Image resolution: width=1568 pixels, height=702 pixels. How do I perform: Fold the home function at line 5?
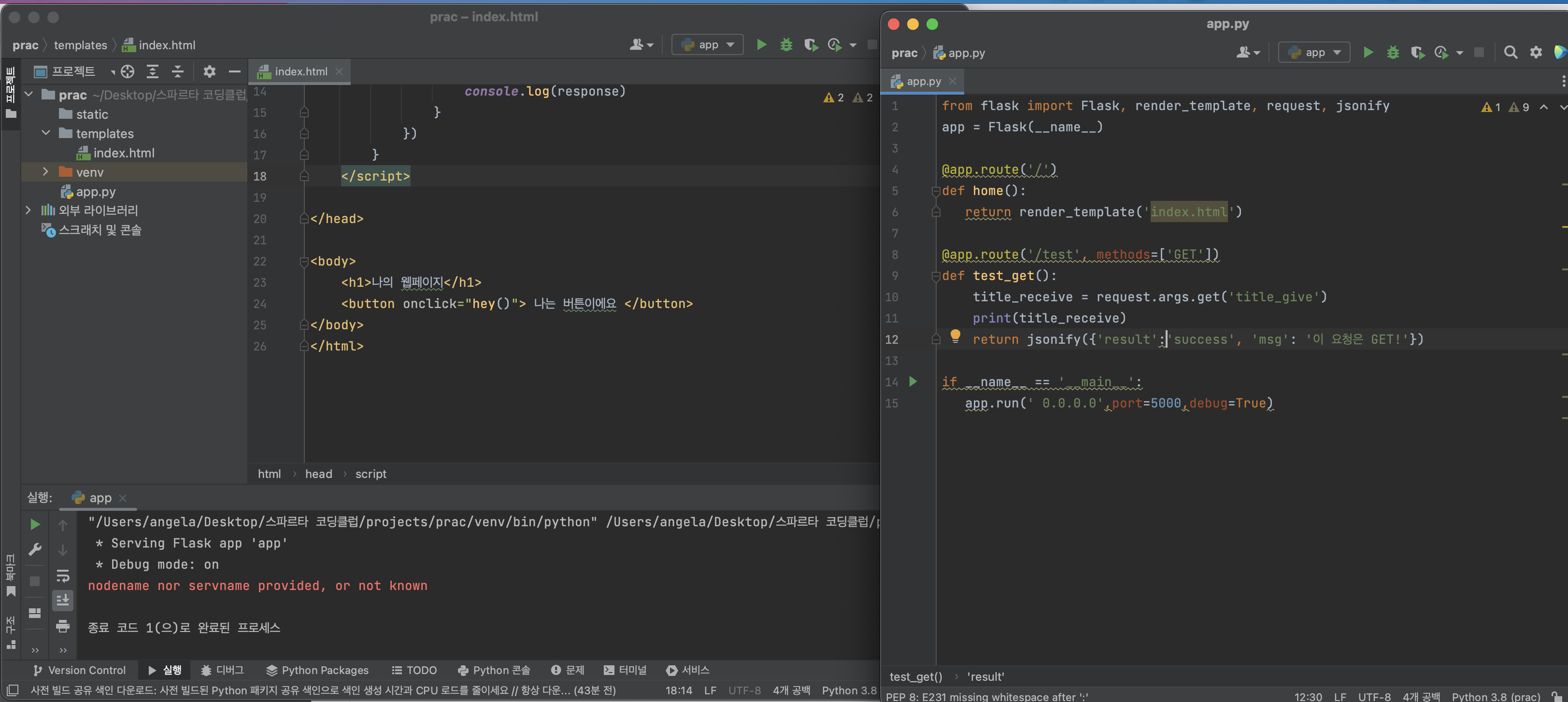[936, 191]
